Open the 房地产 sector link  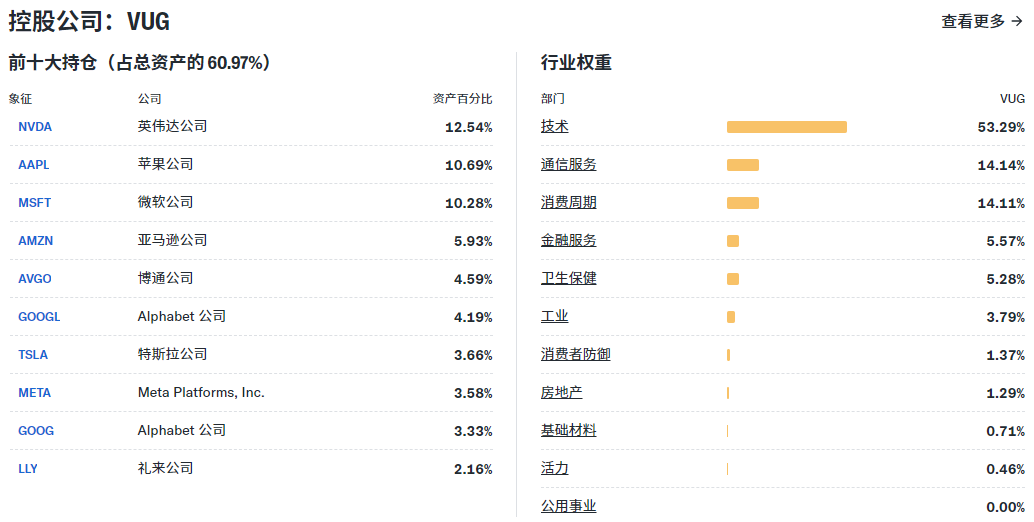(562, 393)
